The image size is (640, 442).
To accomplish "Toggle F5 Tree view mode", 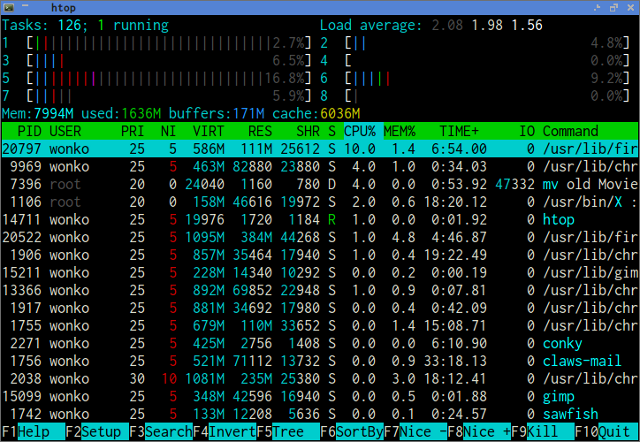I will point(288,432).
